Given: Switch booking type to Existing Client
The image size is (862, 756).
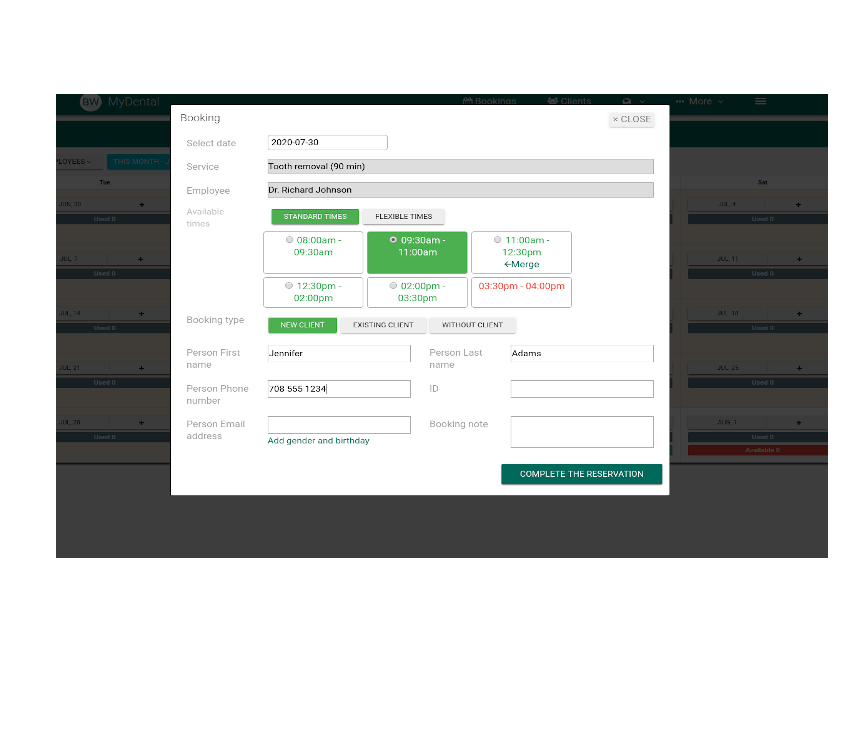Looking at the screenshot, I should coord(383,325).
